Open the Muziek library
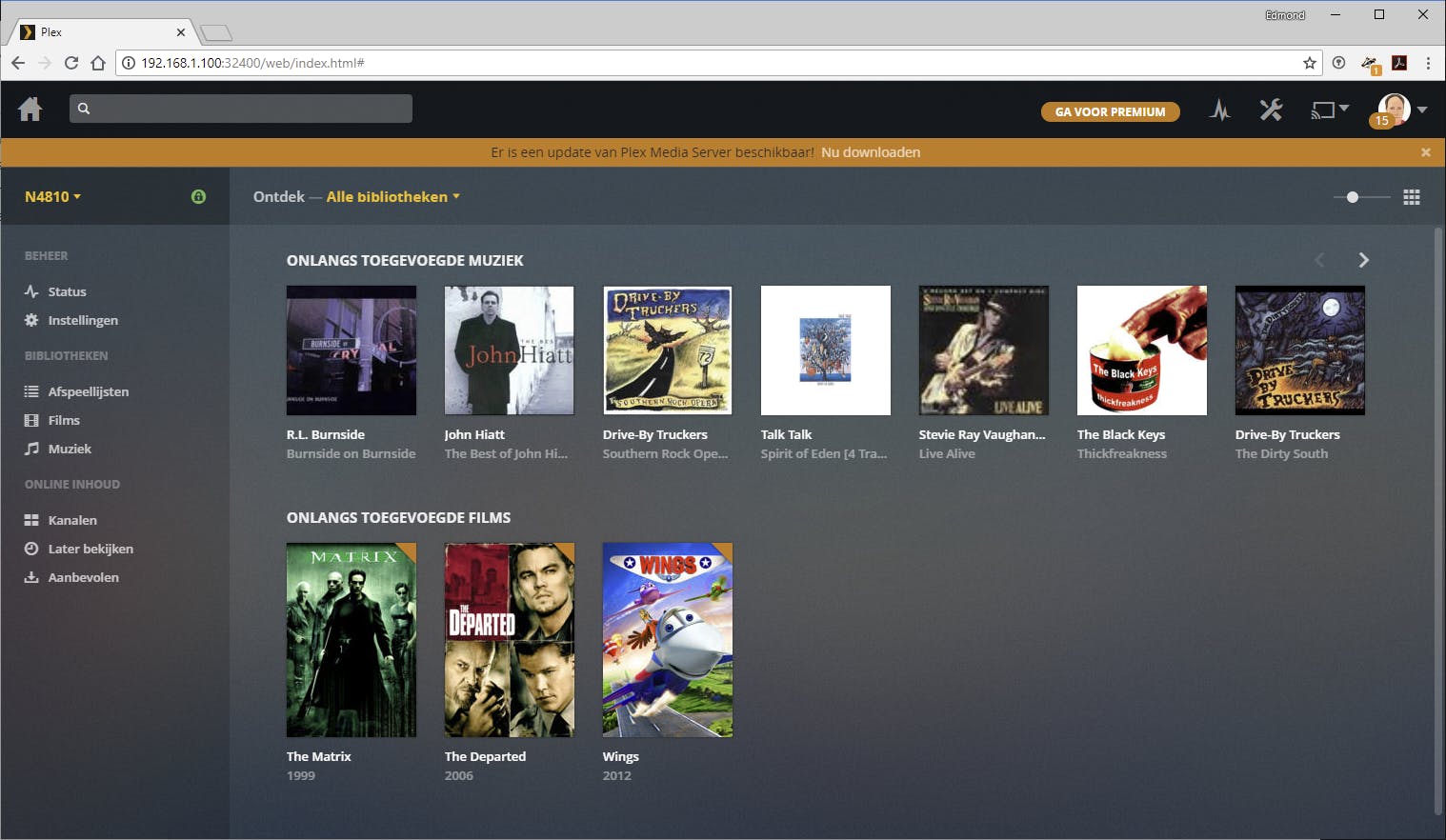Viewport: 1446px width, 840px height. tap(70, 449)
